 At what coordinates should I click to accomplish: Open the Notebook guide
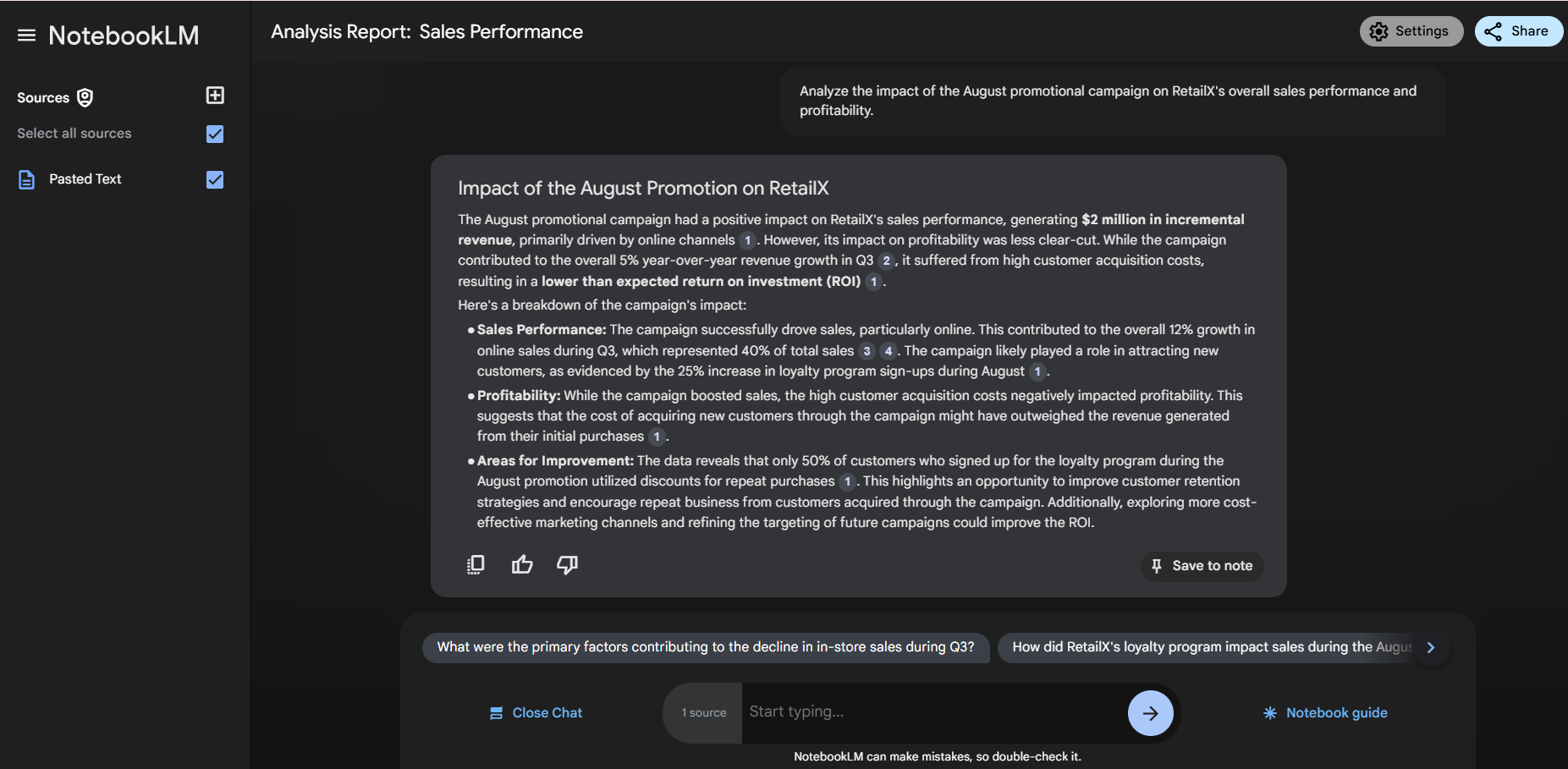click(1325, 713)
